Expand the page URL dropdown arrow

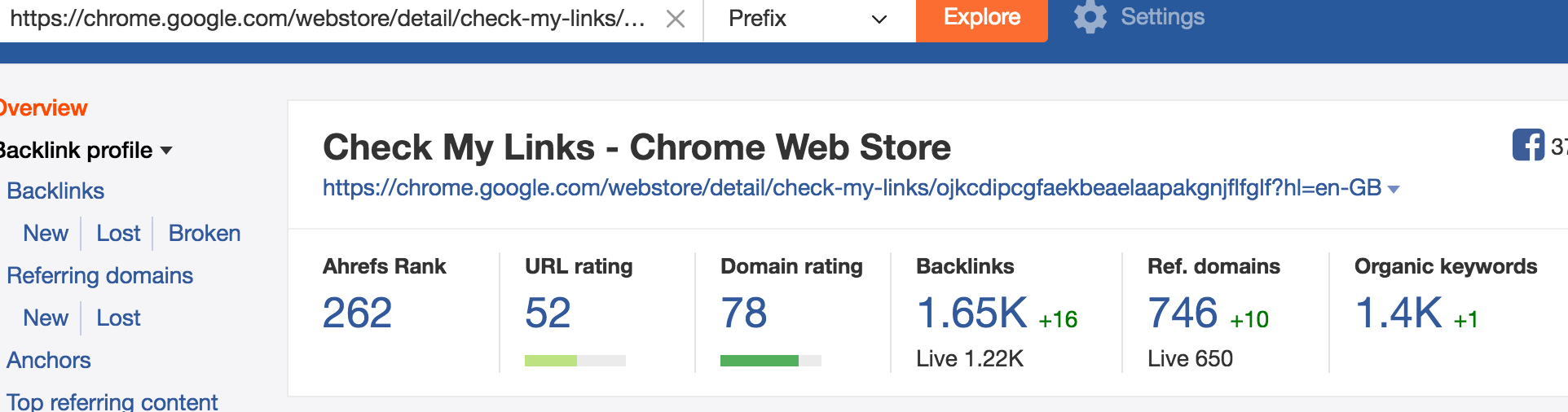[1393, 190]
